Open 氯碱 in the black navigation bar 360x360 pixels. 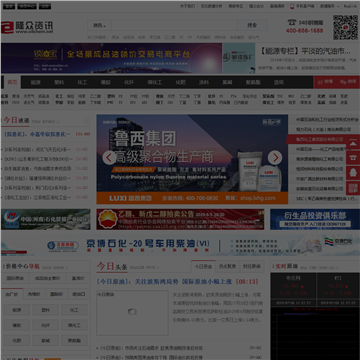coord(227,82)
